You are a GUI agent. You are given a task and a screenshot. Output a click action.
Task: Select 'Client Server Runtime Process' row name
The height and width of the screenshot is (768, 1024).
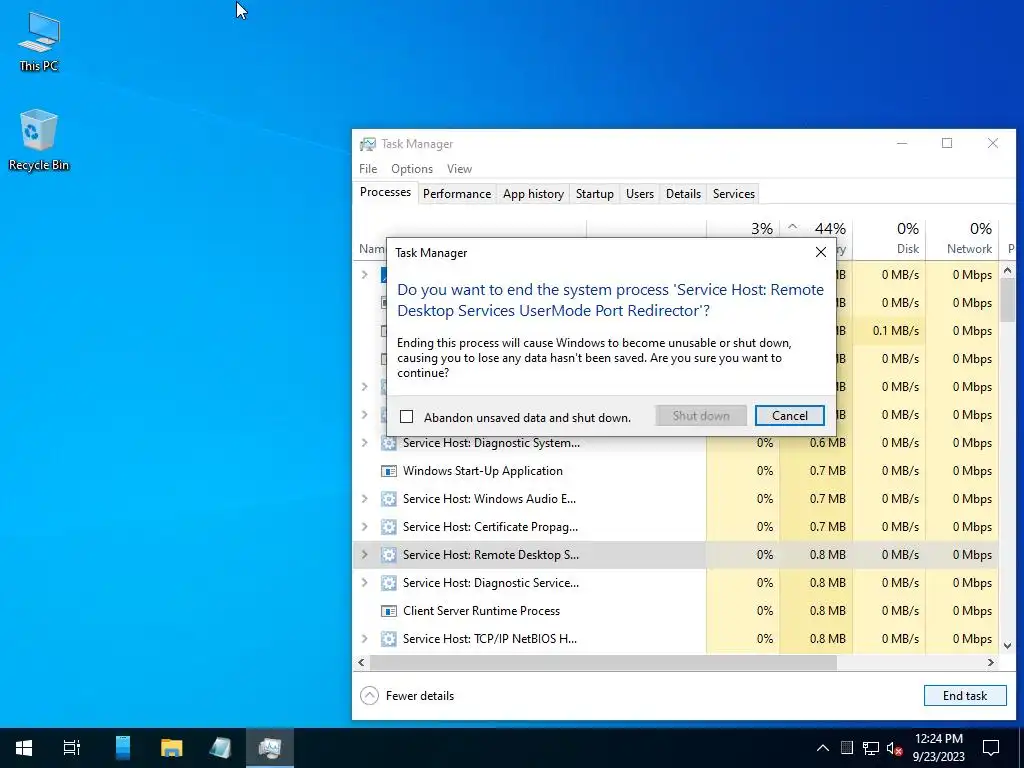[x=481, y=611]
